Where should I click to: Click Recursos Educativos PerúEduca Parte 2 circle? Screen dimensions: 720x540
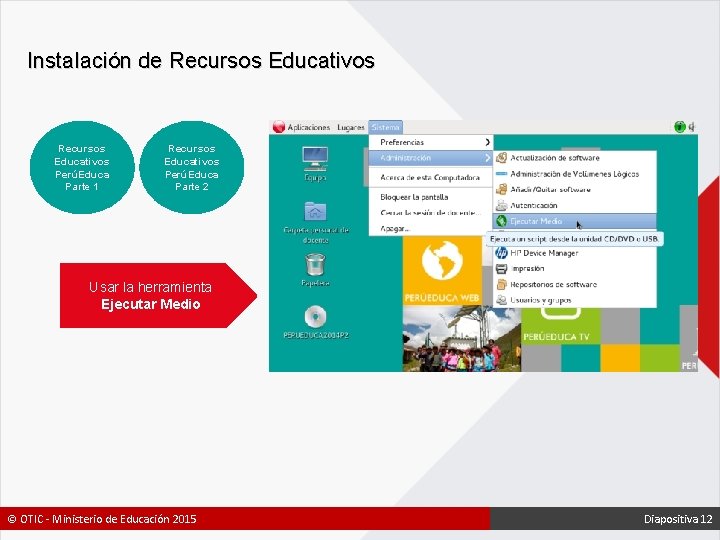pos(191,168)
